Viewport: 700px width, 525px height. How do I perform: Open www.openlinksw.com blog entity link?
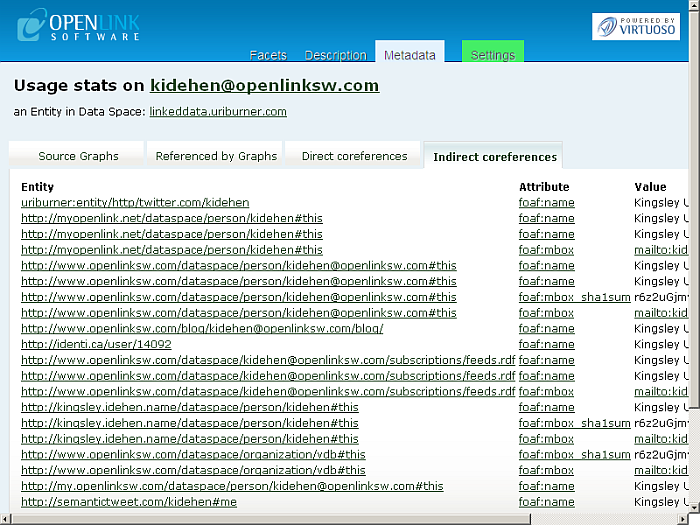coord(202,329)
